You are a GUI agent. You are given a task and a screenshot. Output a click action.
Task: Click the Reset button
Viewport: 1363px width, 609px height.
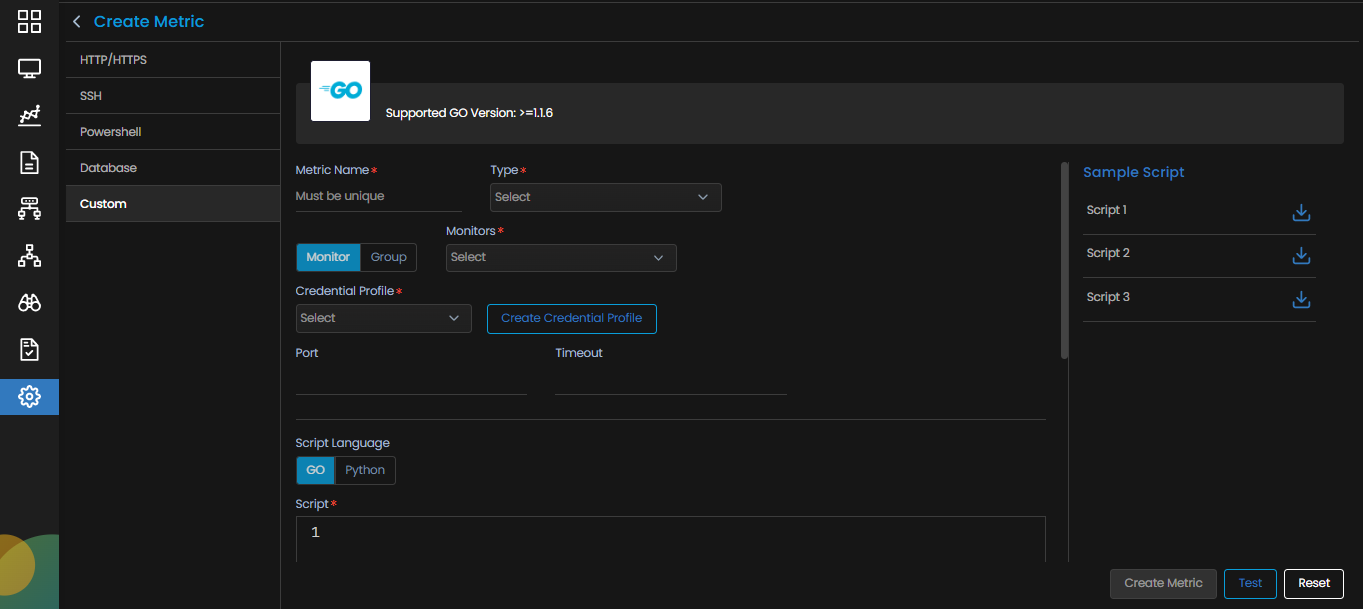click(1314, 583)
